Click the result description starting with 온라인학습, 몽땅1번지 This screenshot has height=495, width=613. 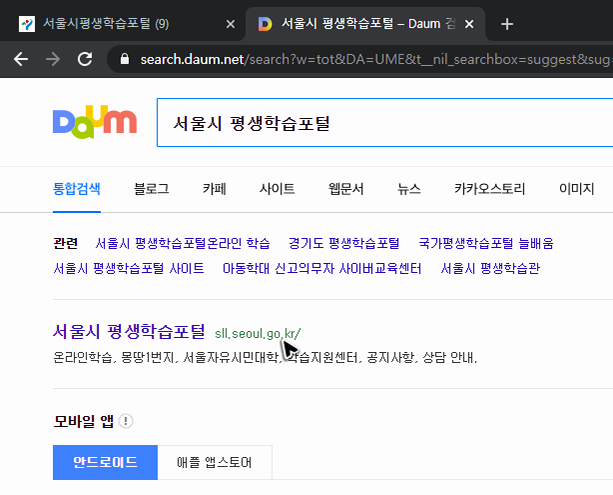265,357
